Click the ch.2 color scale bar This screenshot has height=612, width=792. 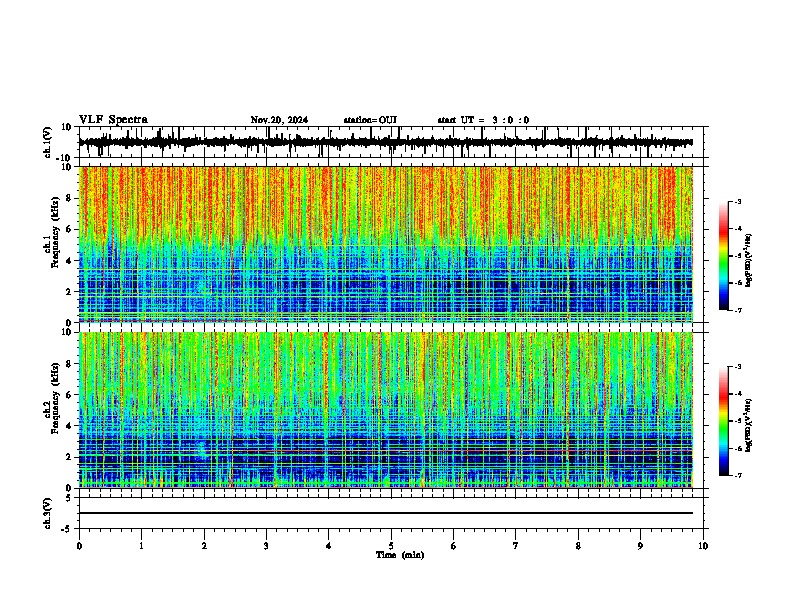coord(724,421)
